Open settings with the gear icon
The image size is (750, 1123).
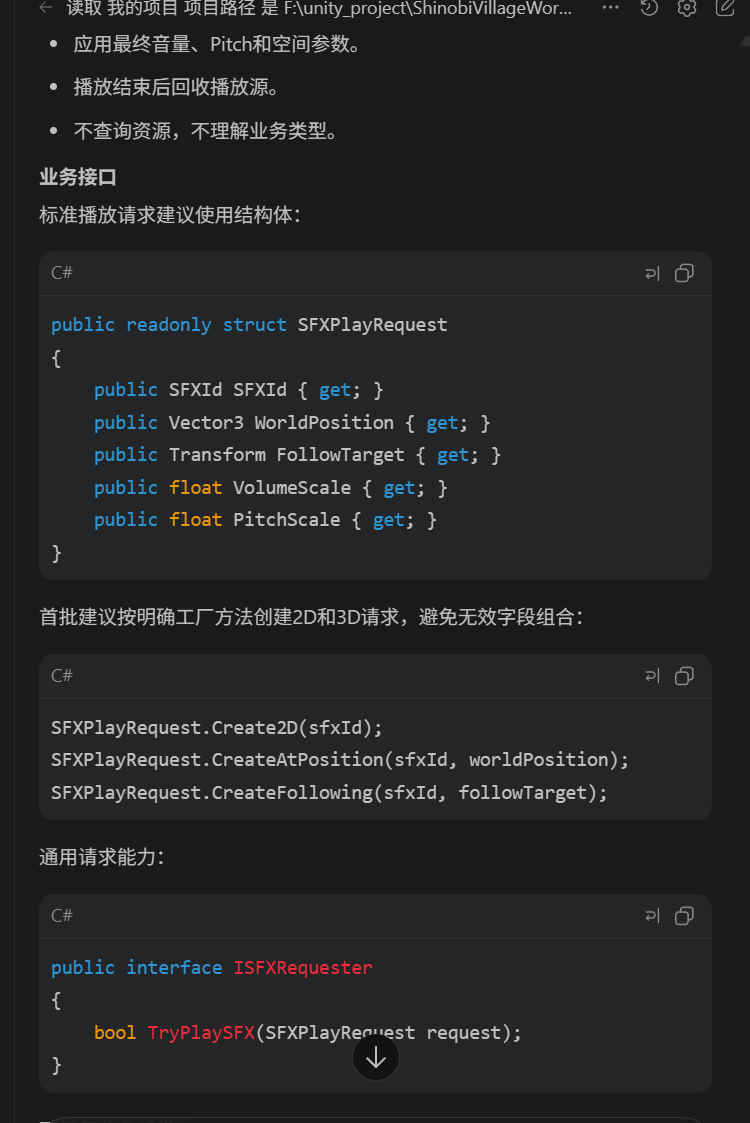tap(687, 8)
